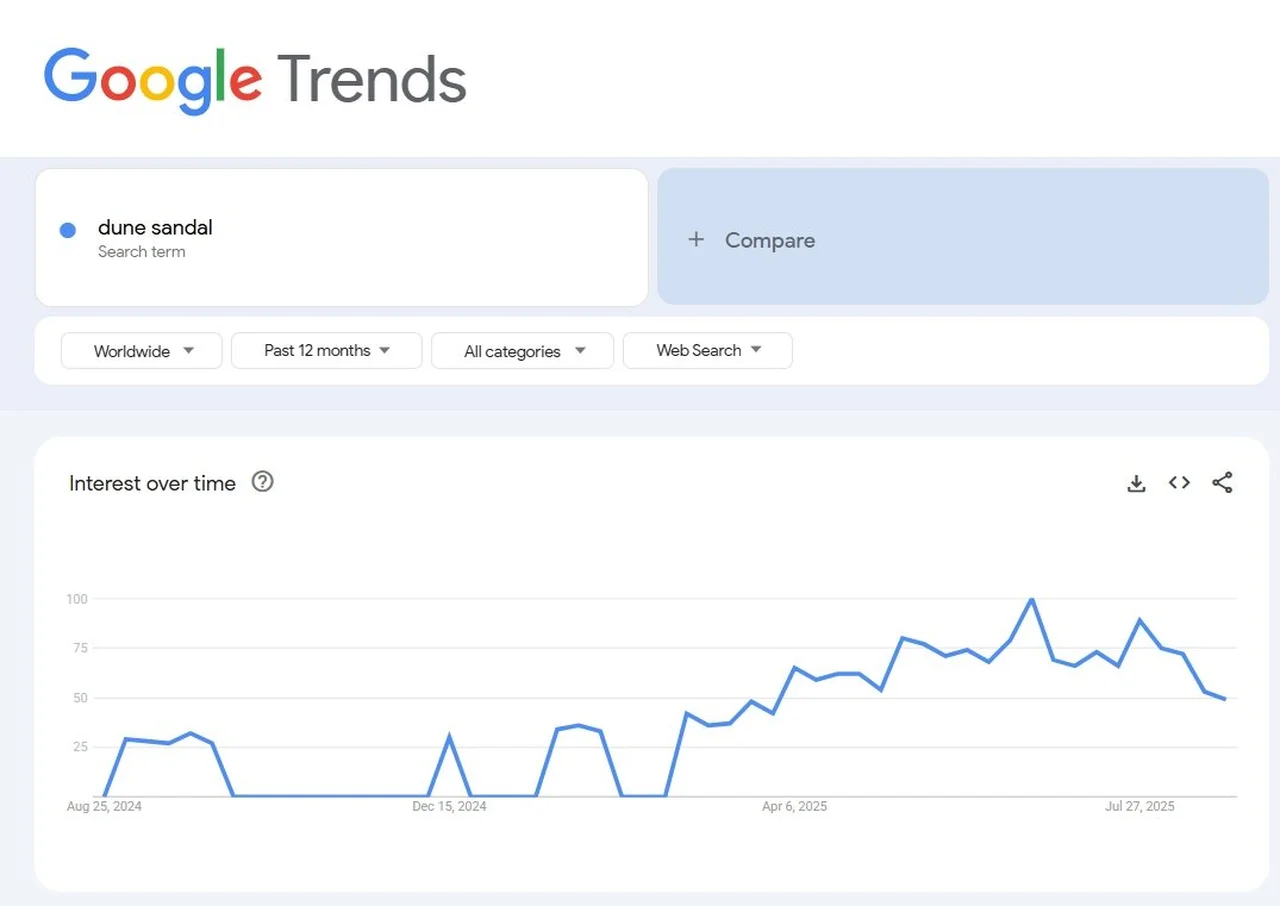The width and height of the screenshot is (1280, 906).
Task: Click the 100 value on the y-axis
Action: (x=76, y=599)
